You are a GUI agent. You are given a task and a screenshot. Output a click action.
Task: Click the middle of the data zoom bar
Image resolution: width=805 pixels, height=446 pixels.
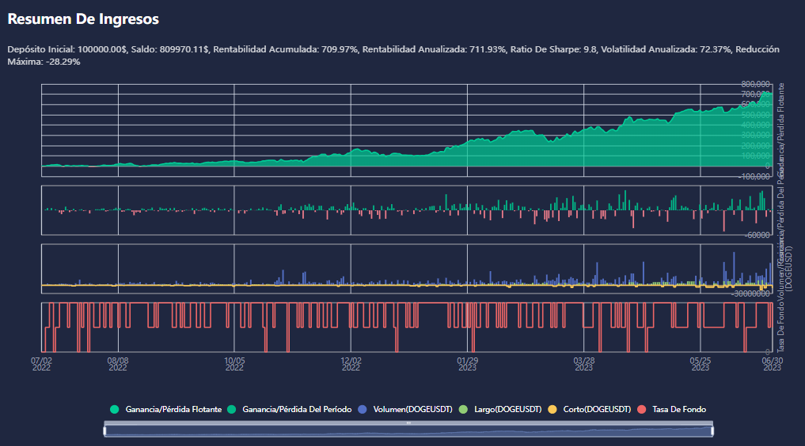(408, 430)
